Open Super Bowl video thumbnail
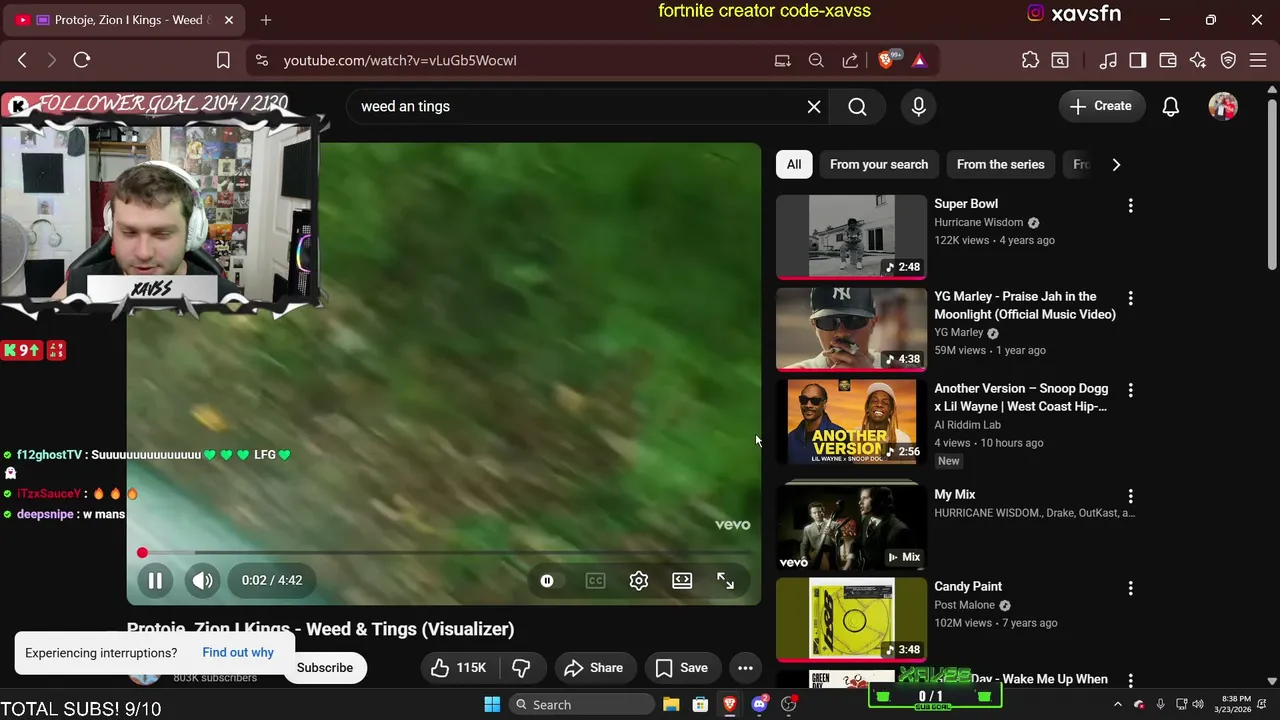The image size is (1280, 720). pyautogui.click(x=852, y=237)
